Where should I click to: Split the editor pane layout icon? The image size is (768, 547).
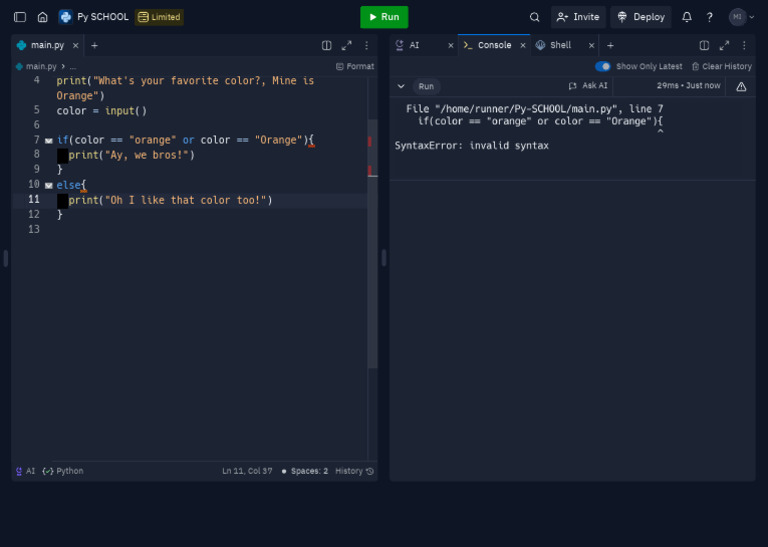point(326,45)
